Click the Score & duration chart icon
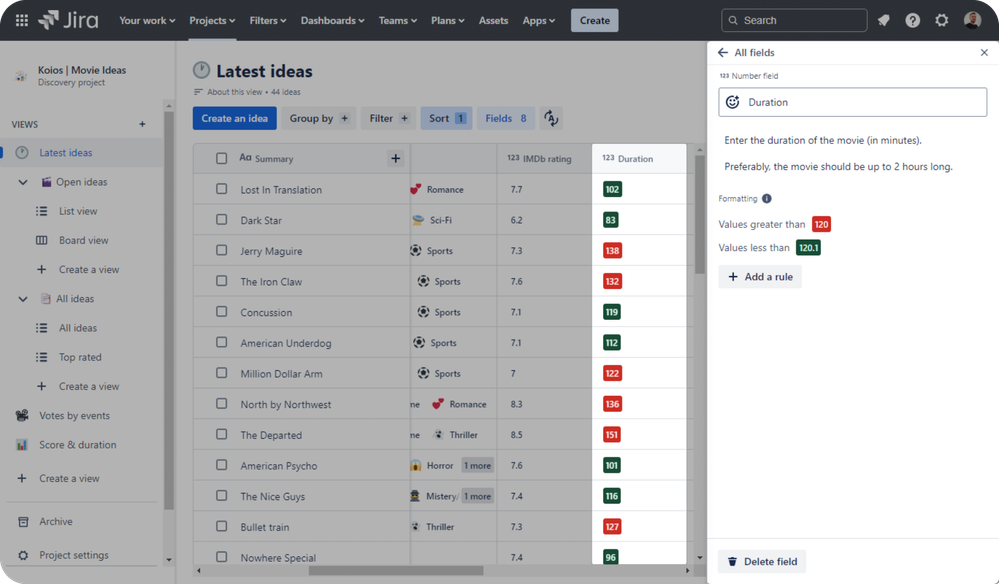This screenshot has height=584, width=999. (22, 445)
